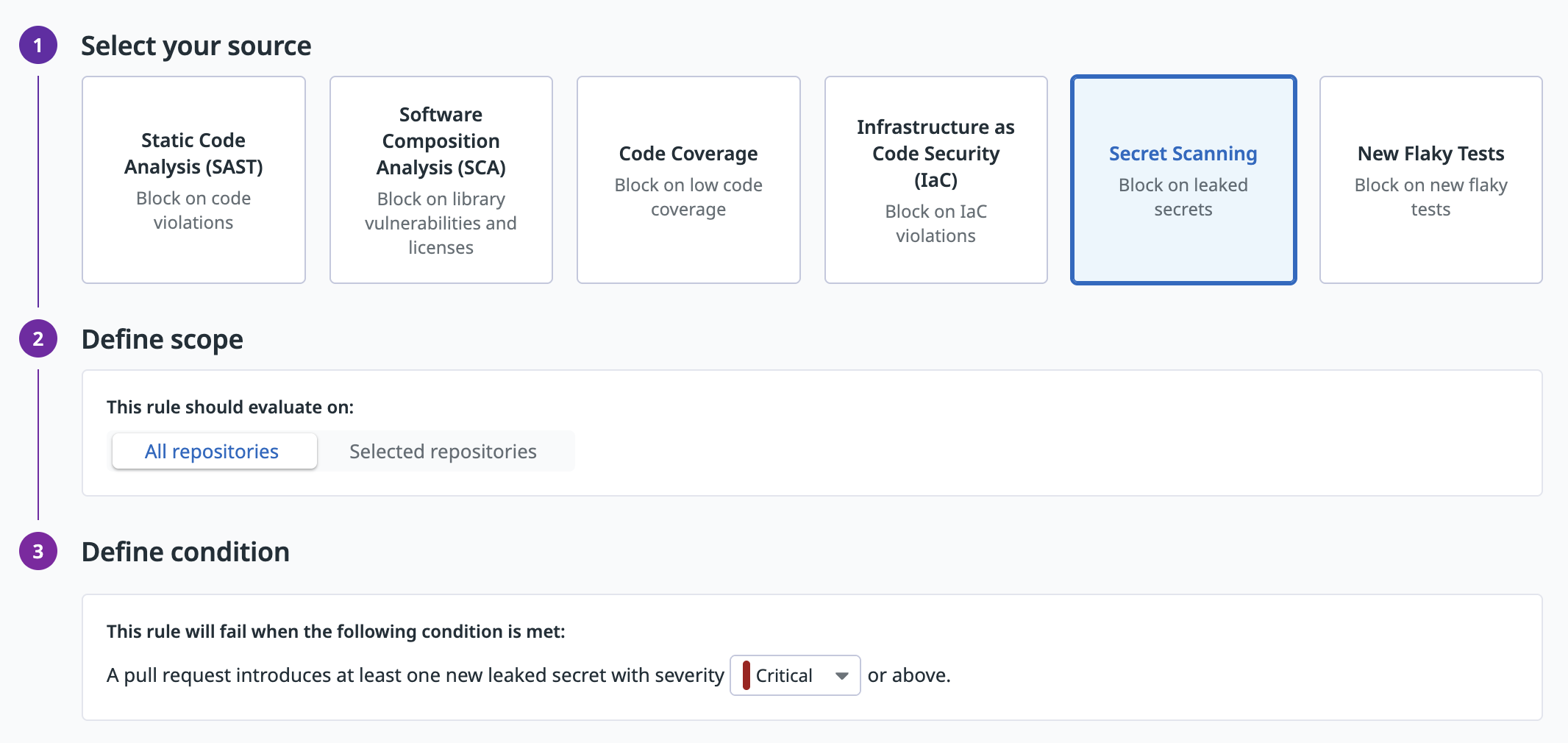Select Infrastructure as Code Security (IaC) card
Image resolution: width=1568 pixels, height=743 pixels.
pos(936,180)
